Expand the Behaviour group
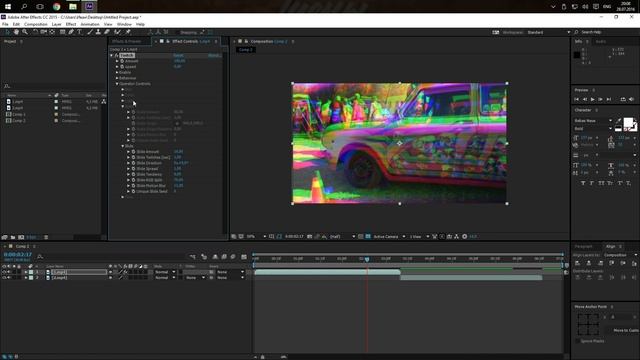The height and width of the screenshot is (360, 640). pos(117,78)
